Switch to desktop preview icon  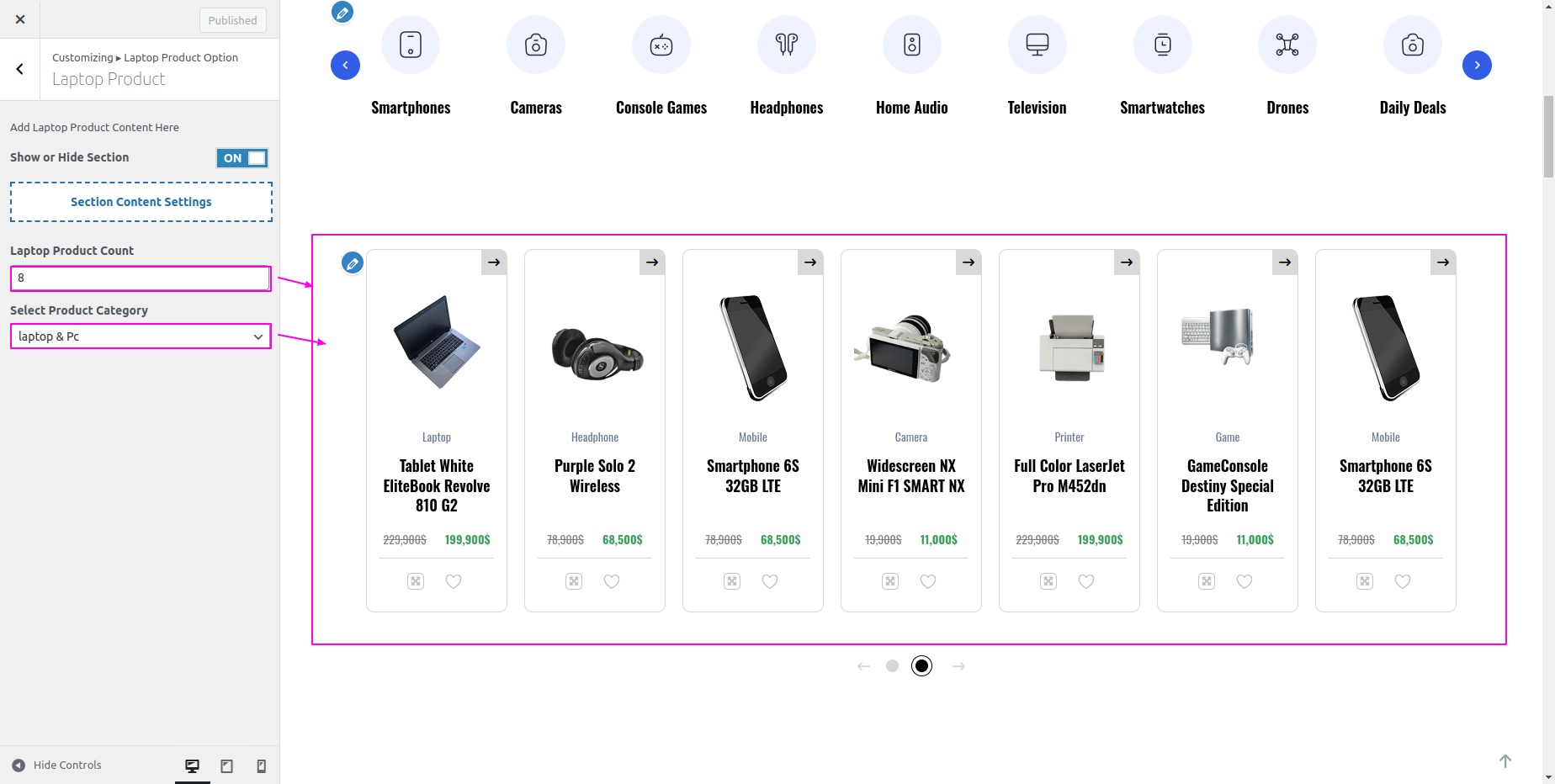pyautogui.click(x=193, y=765)
